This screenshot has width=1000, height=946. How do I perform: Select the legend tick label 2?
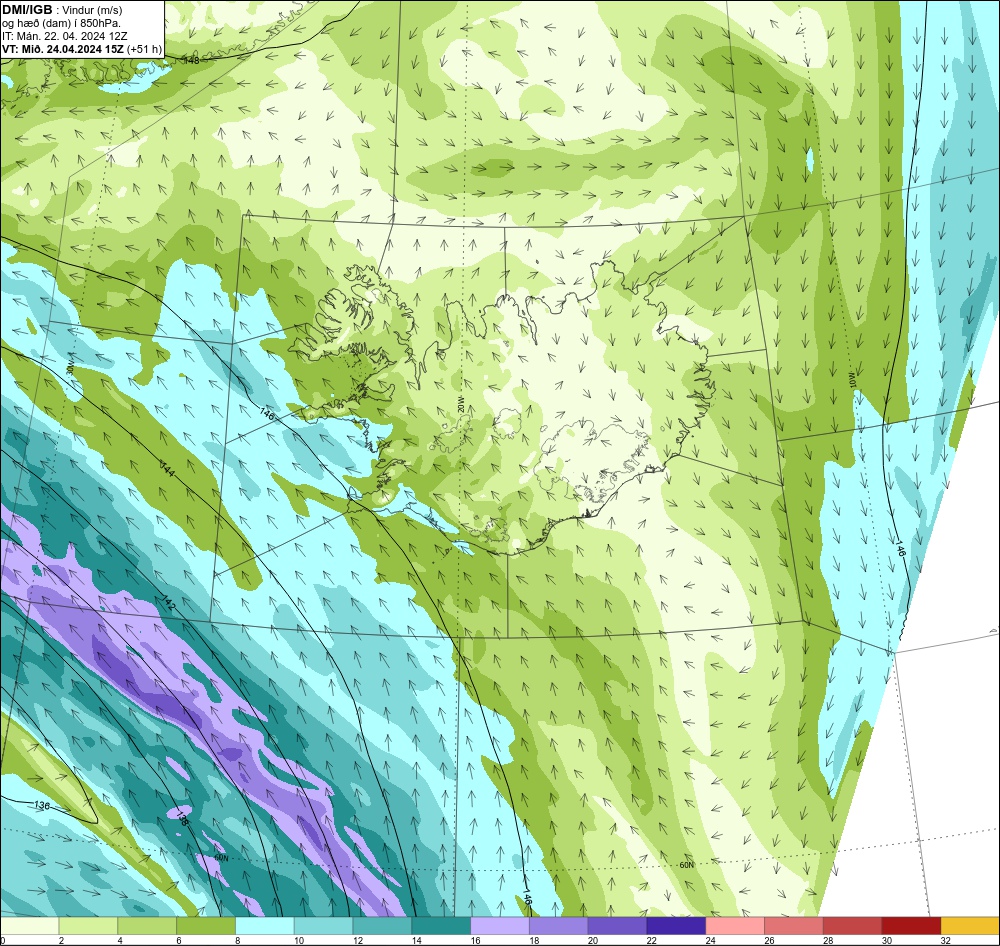(61, 940)
